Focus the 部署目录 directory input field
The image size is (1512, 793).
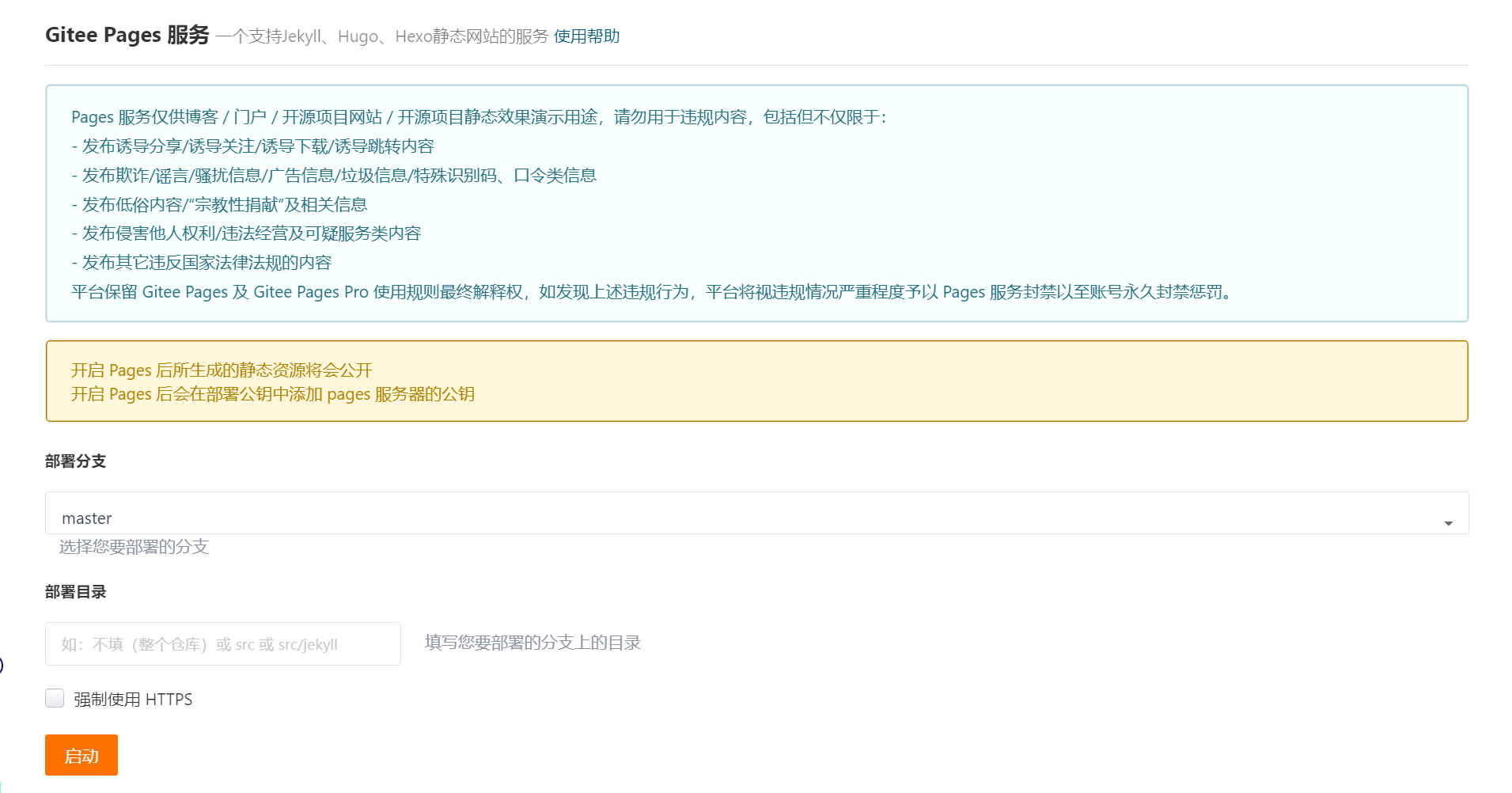pos(223,643)
